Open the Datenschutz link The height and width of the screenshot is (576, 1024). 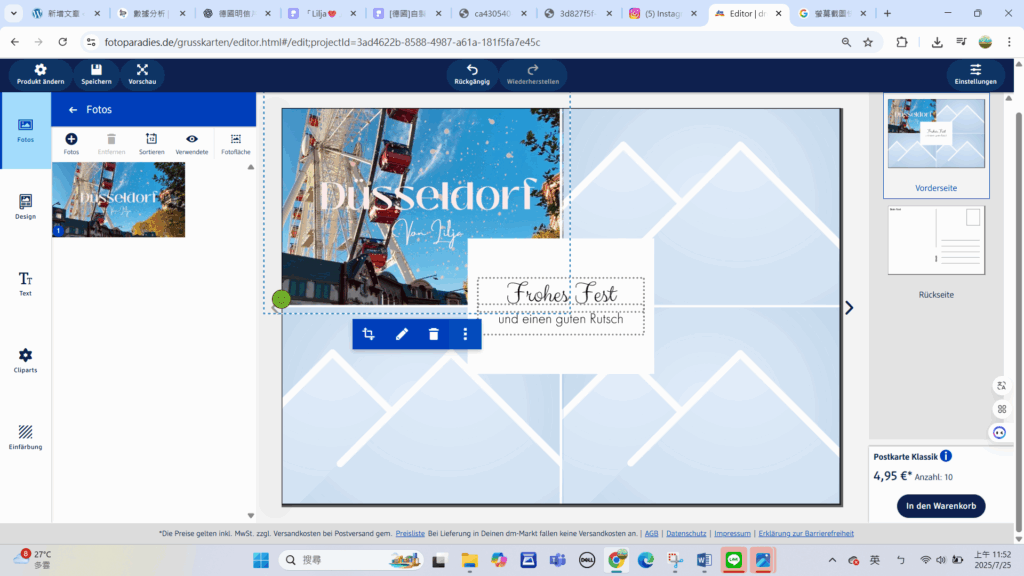[686, 534]
